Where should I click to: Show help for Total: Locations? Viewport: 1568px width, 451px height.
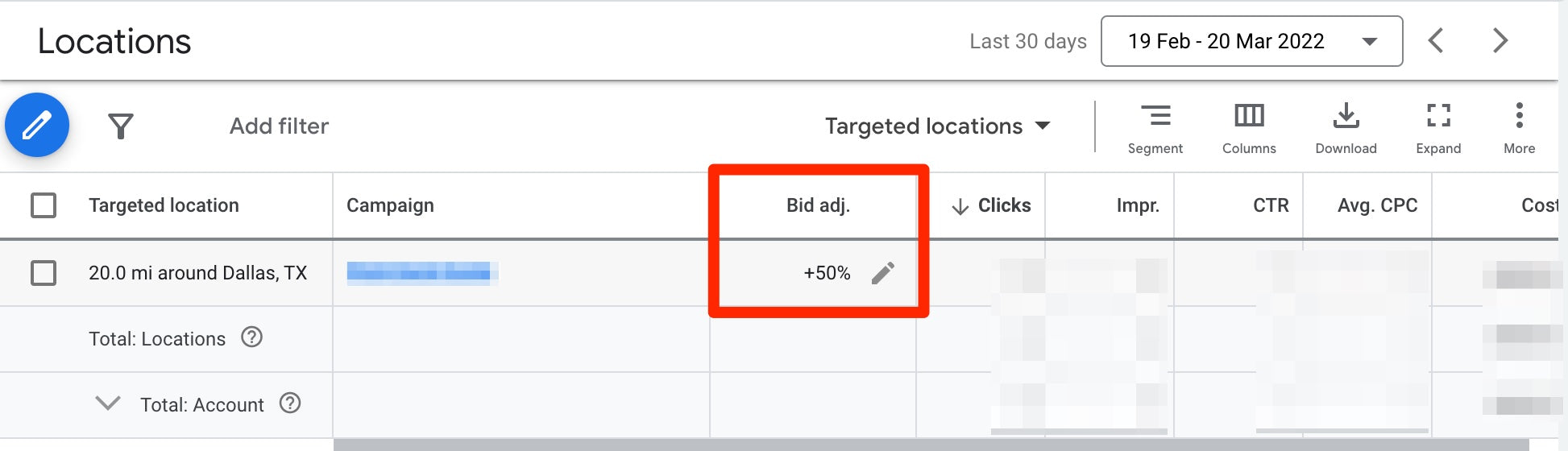(x=252, y=337)
